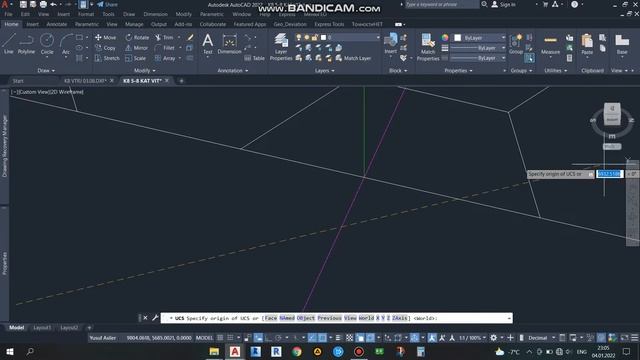Click the World option in command line
The width and height of the screenshot is (640, 360).
click(366, 318)
